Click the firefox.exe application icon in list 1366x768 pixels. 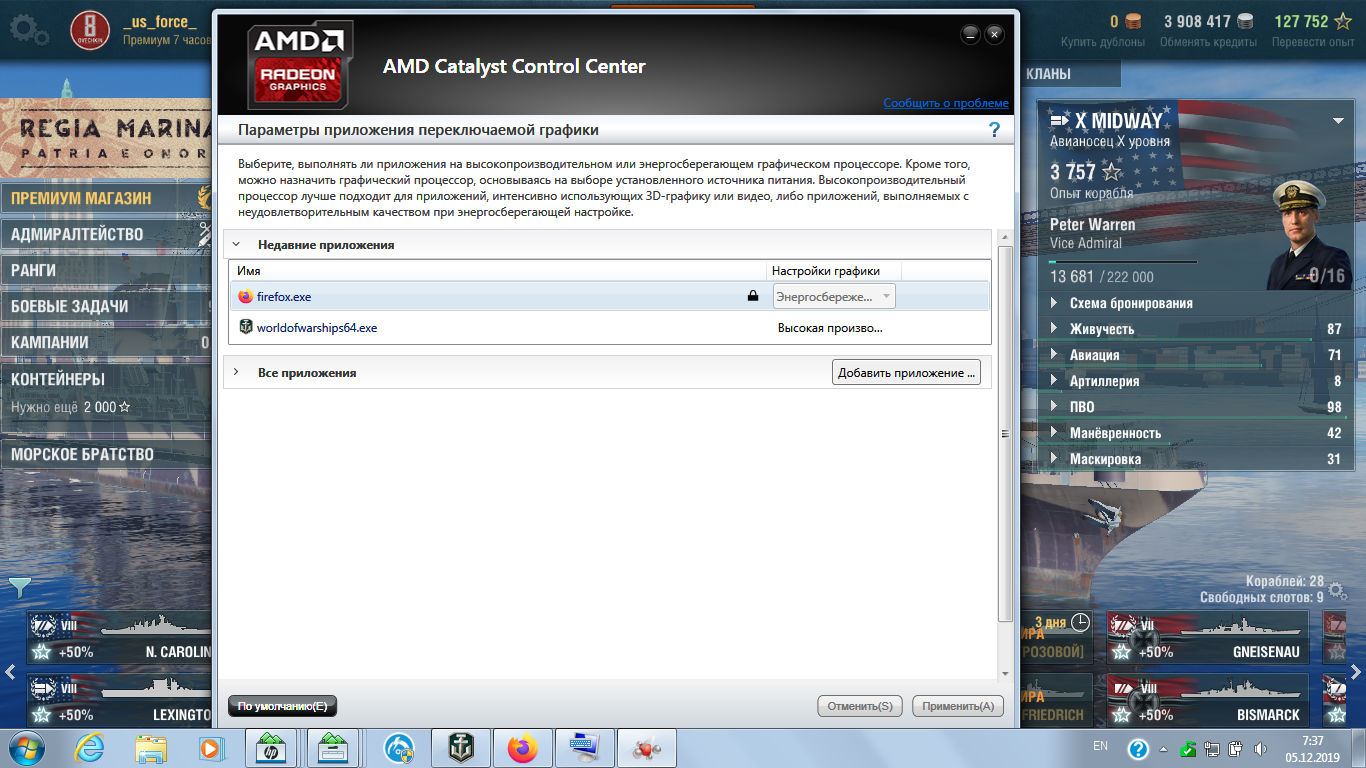pyautogui.click(x=246, y=297)
